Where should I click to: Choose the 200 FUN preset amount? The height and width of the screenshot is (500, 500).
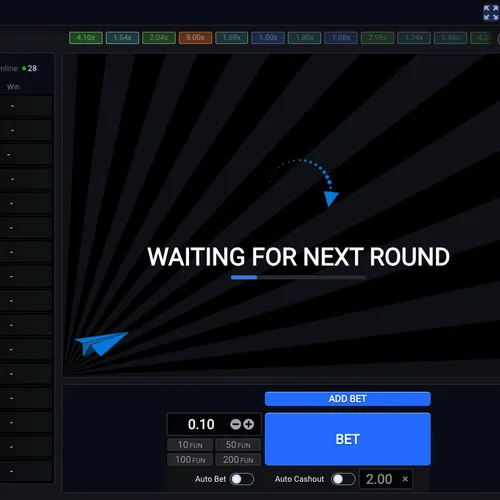pos(238,460)
